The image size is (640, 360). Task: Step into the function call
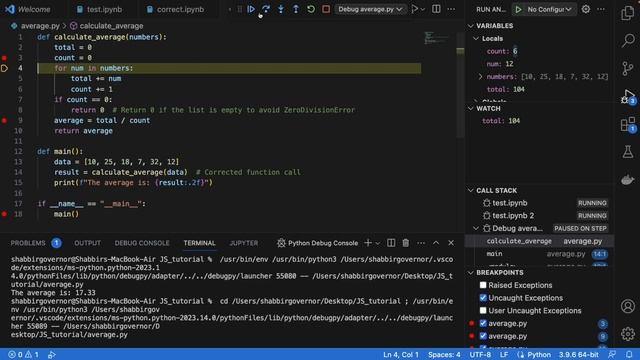tap(281, 9)
